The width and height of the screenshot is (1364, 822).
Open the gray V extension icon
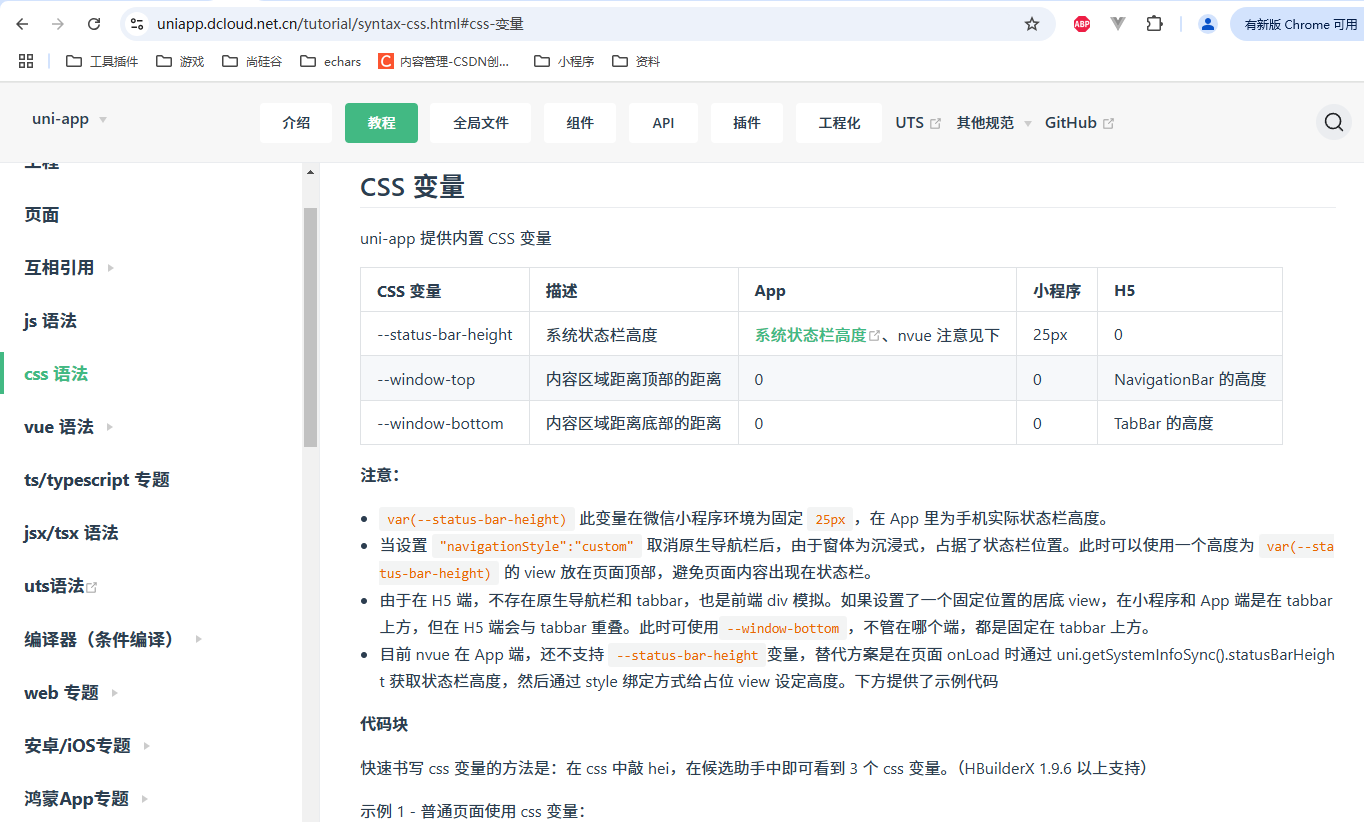pyautogui.click(x=1118, y=24)
